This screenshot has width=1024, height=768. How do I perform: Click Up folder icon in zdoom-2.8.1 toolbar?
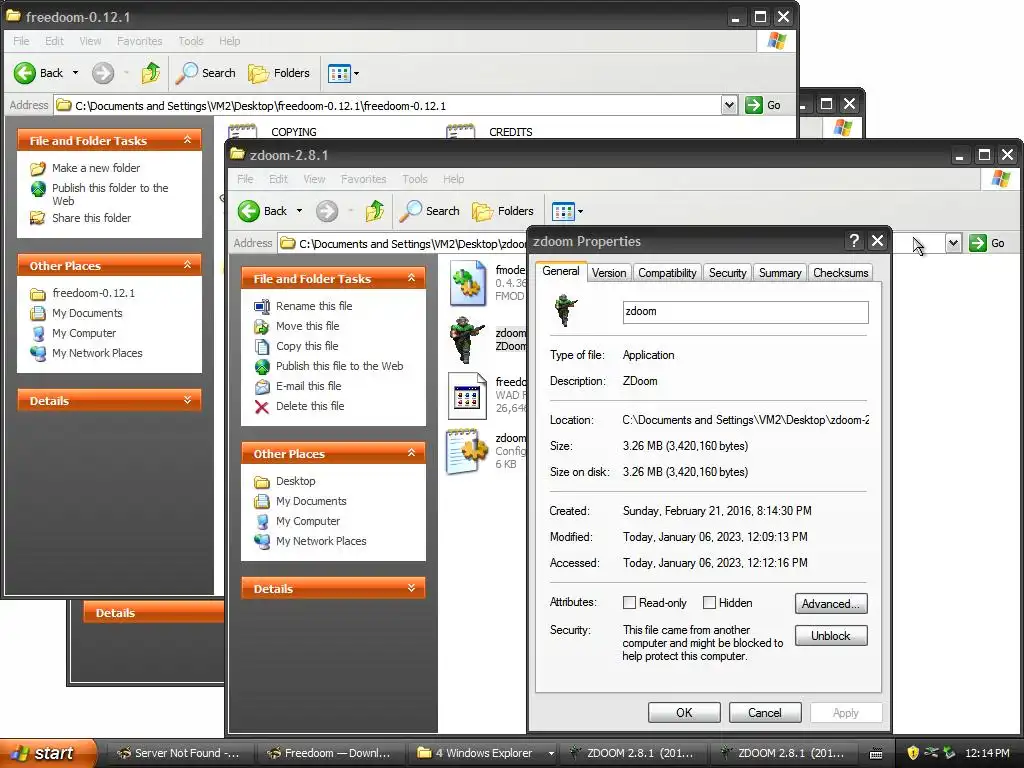[x=375, y=211]
